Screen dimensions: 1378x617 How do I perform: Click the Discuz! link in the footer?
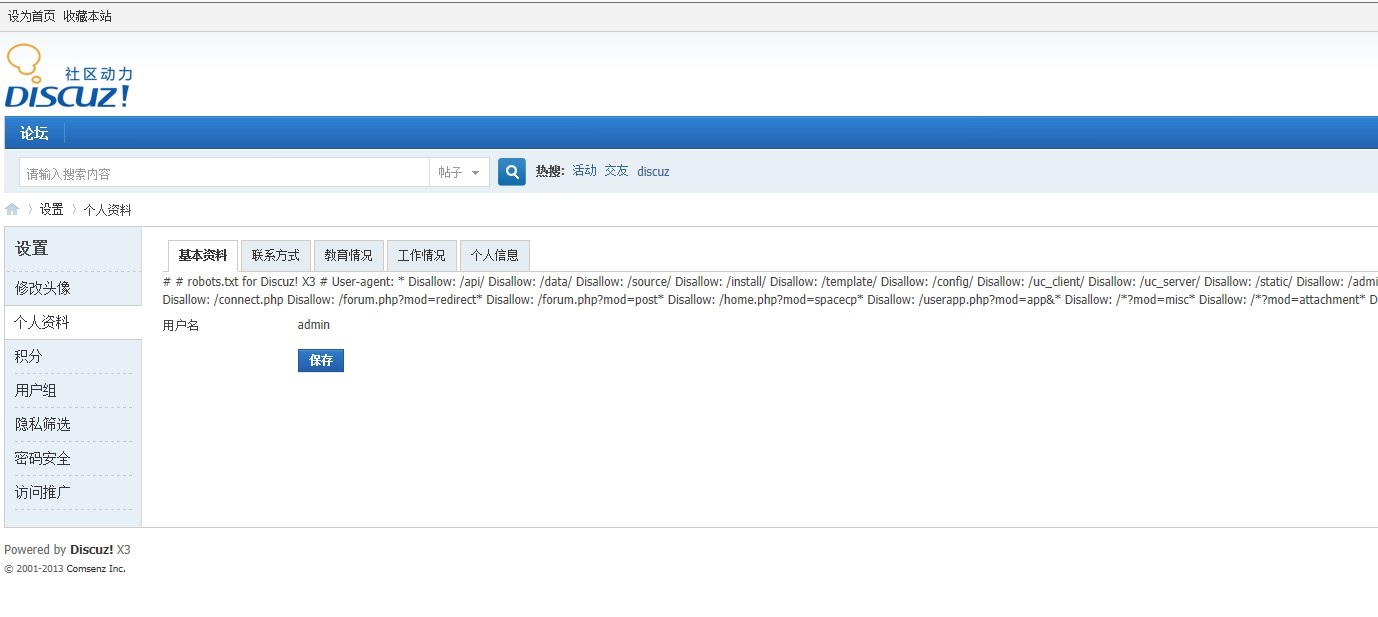91,550
